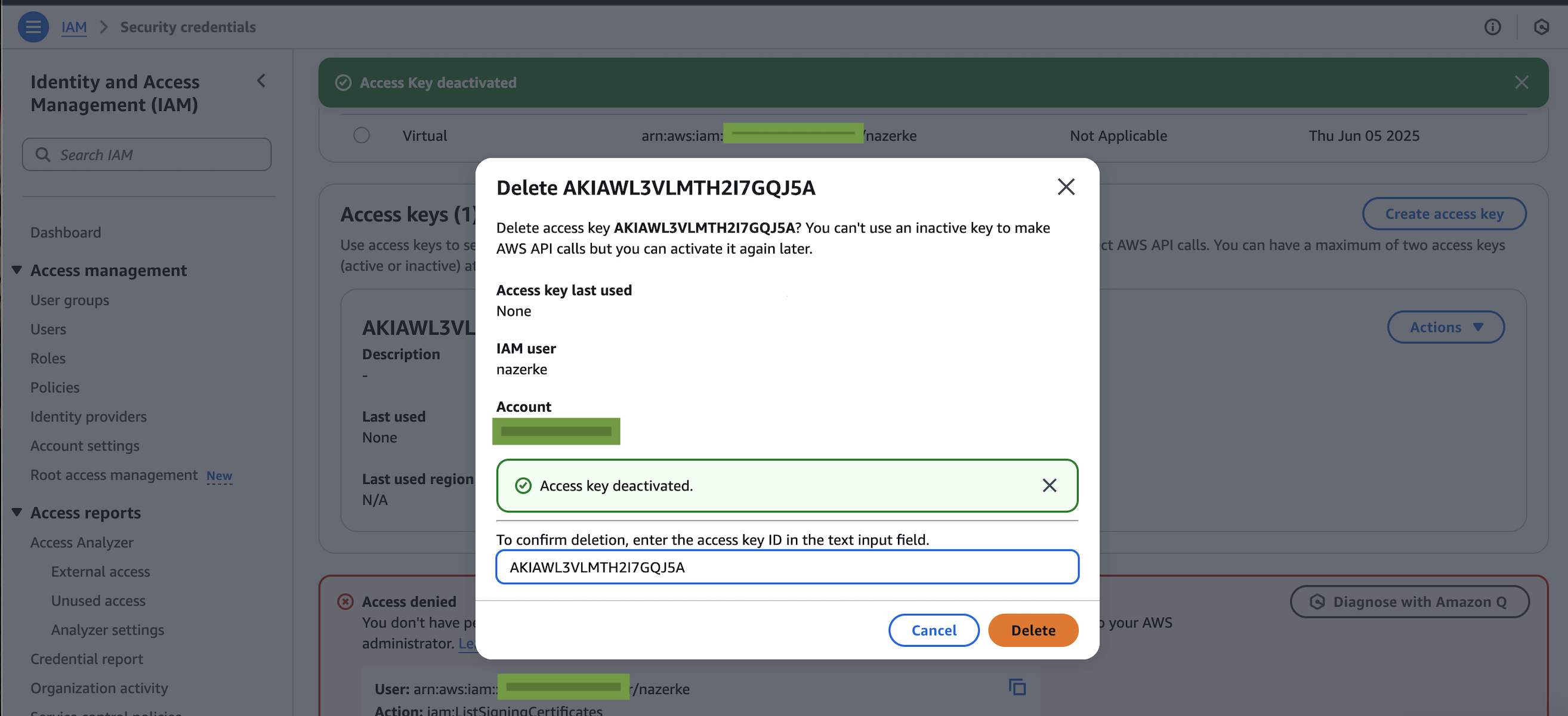Click the Delete button in the dialog
The width and height of the screenshot is (1568, 716).
1033,630
